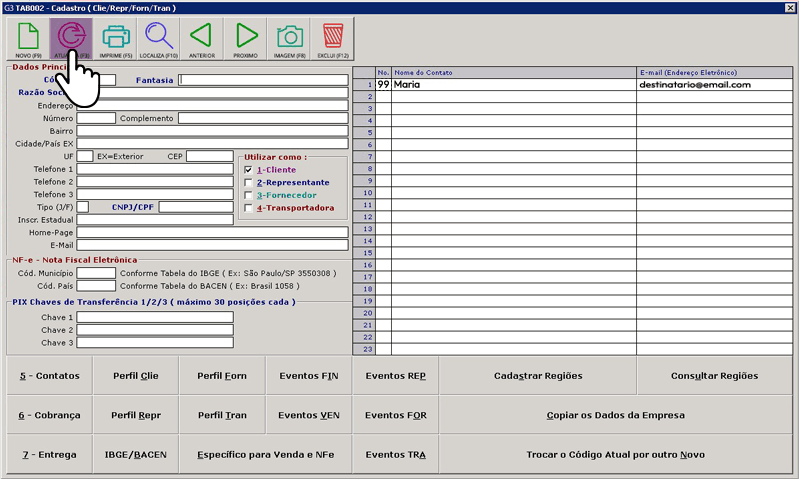799x479 pixels.
Task: Open the 6 - Cobrança section
Action: (49, 414)
